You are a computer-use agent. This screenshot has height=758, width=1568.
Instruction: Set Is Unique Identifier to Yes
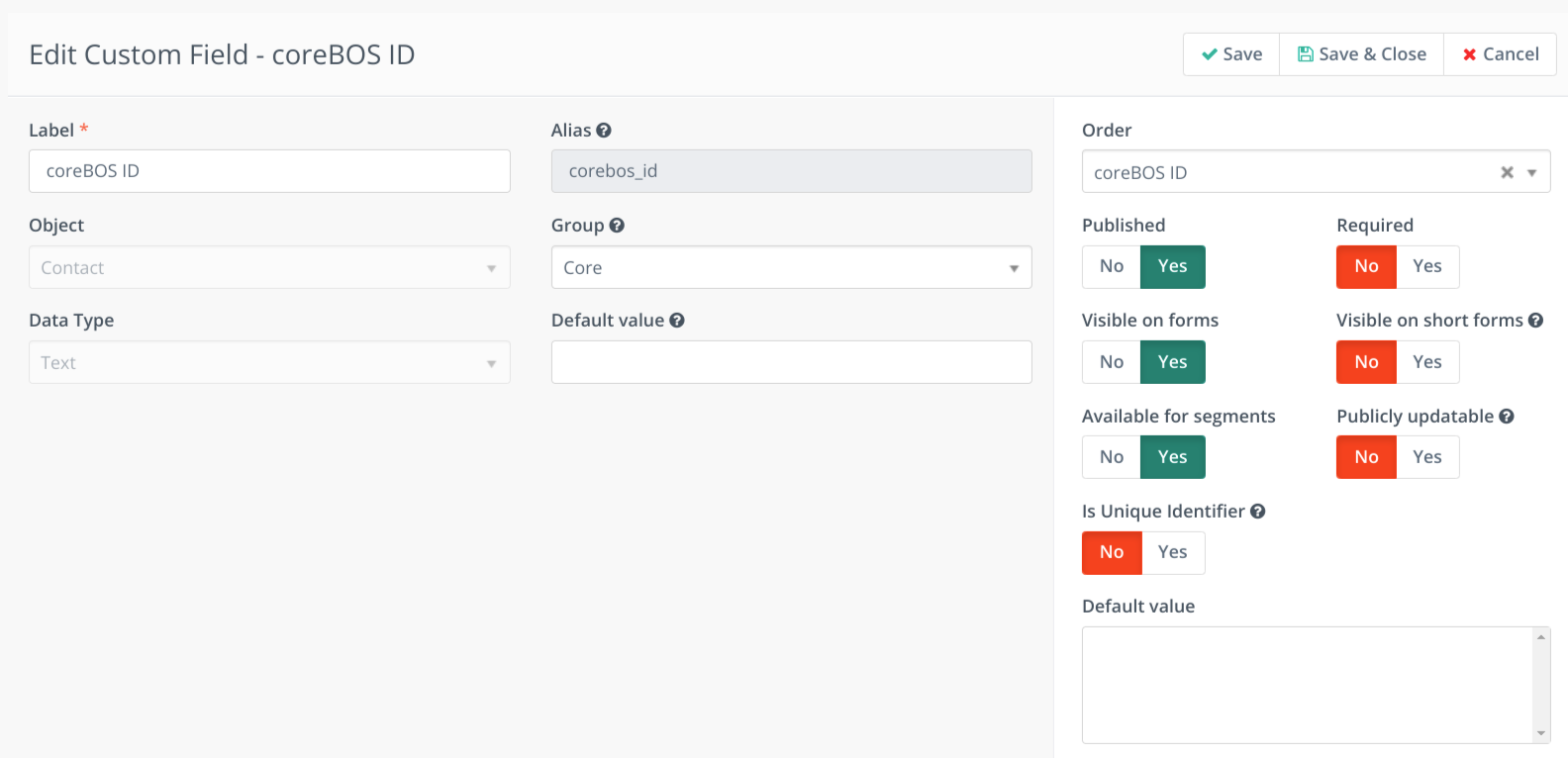pos(1173,552)
